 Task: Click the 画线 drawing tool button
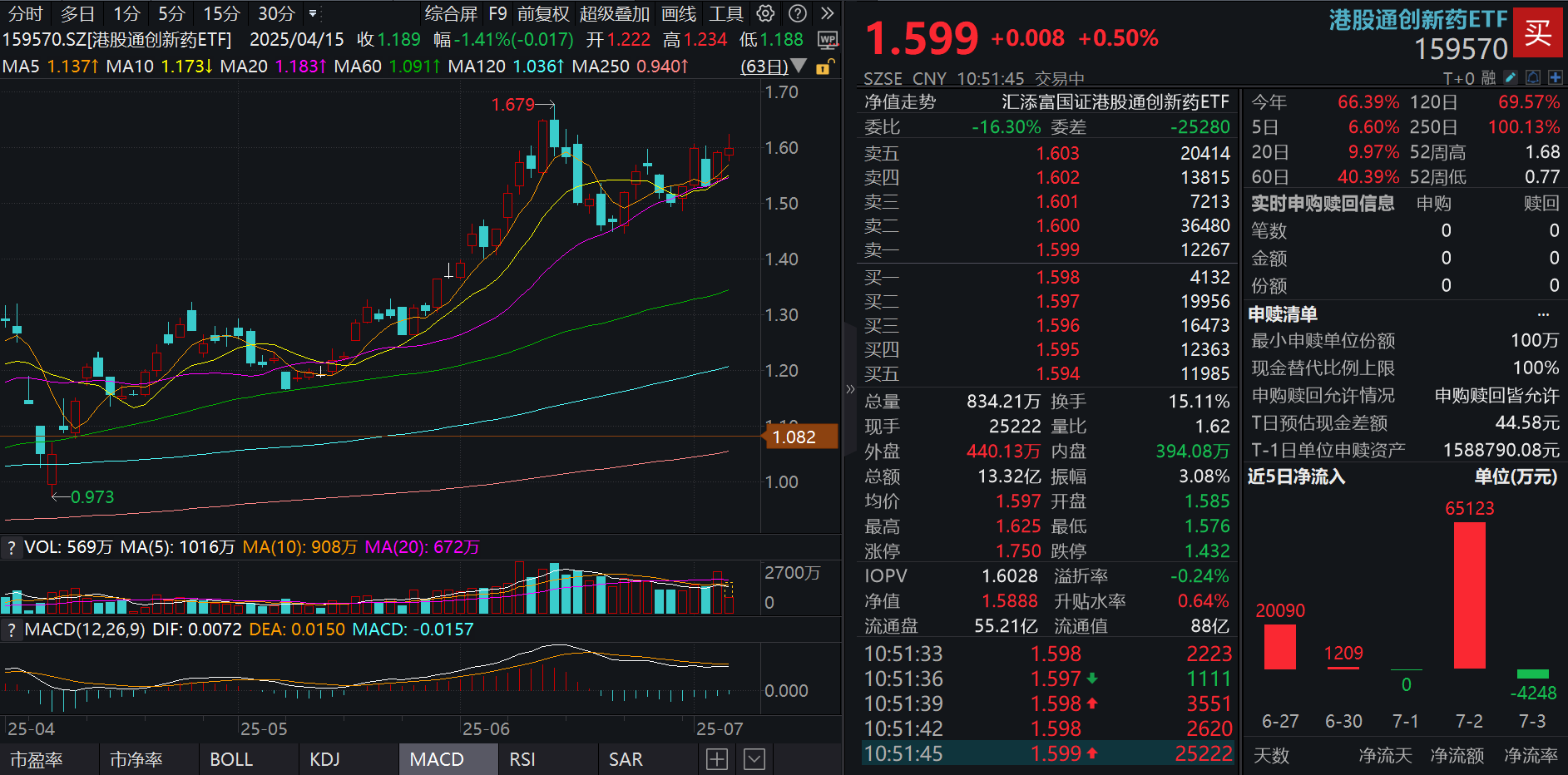click(x=678, y=13)
